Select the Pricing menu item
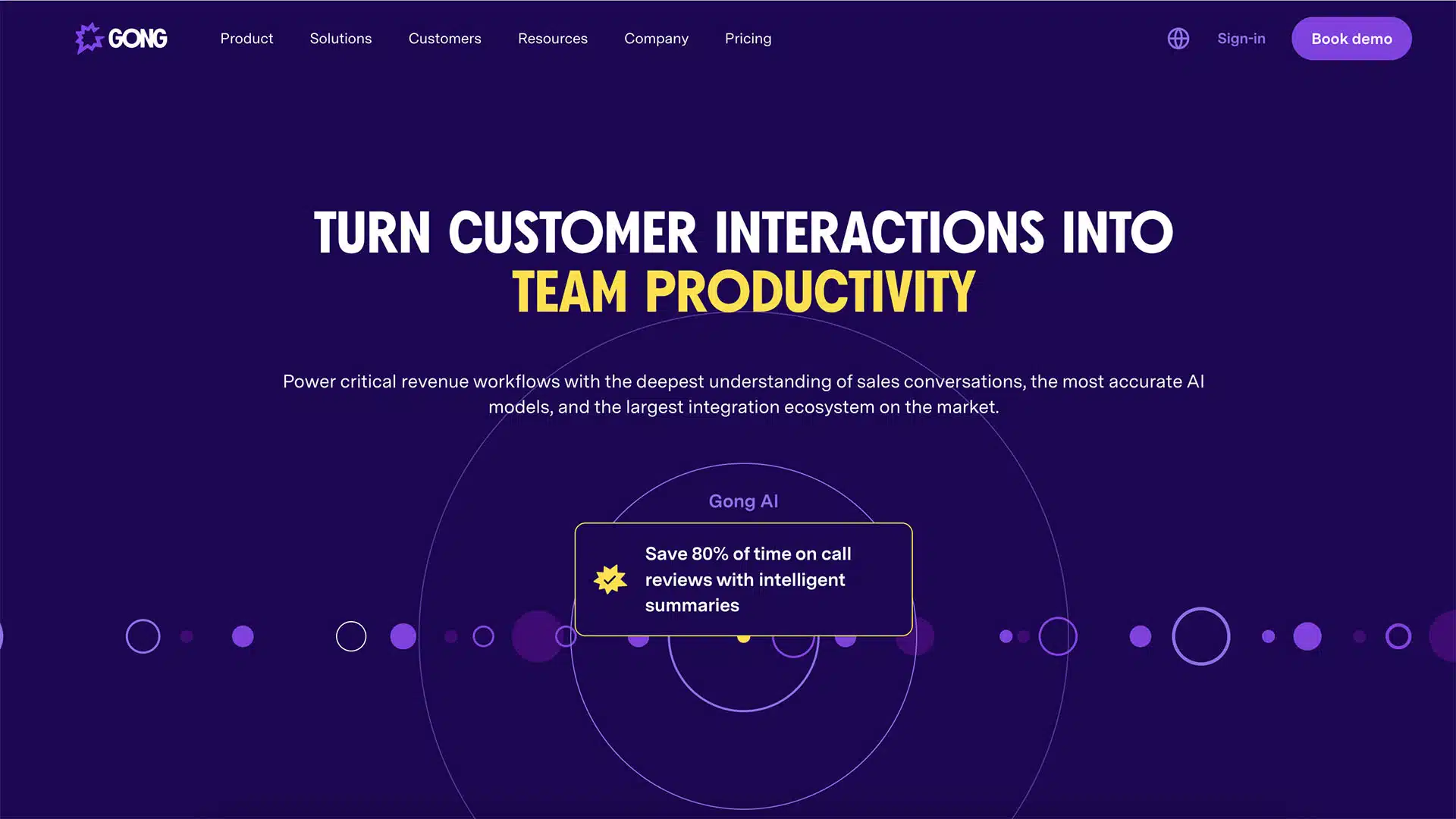The width and height of the screenshot is (1456, 819). (748, 38)
